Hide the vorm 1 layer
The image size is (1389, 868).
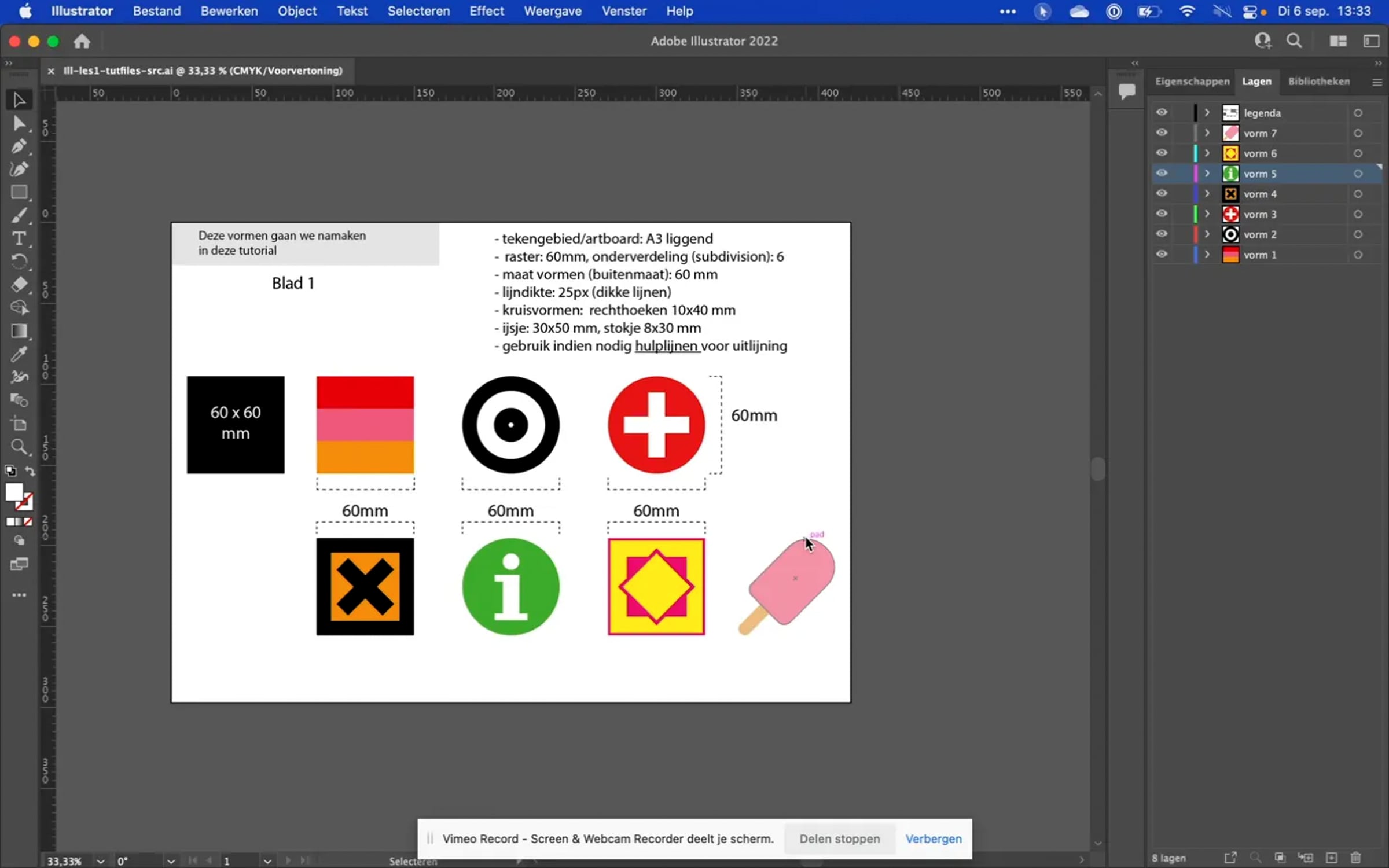(x=1162, y=254)
